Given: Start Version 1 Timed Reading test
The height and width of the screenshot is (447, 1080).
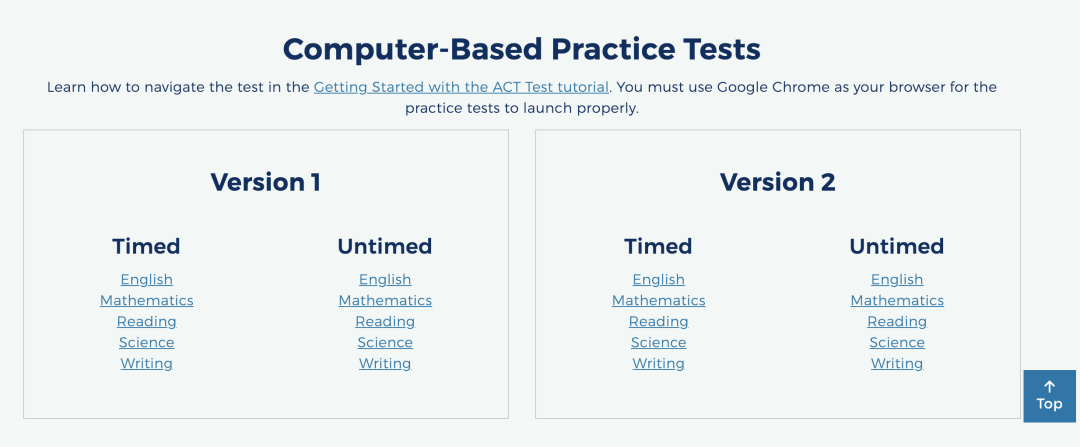Looking at the screenshot, I should 147,322.
